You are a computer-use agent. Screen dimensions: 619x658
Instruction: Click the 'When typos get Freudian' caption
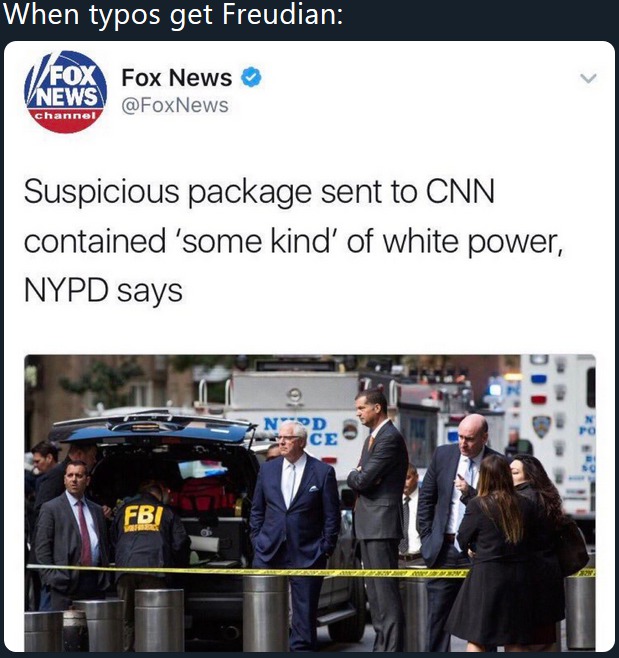[173, 16]
